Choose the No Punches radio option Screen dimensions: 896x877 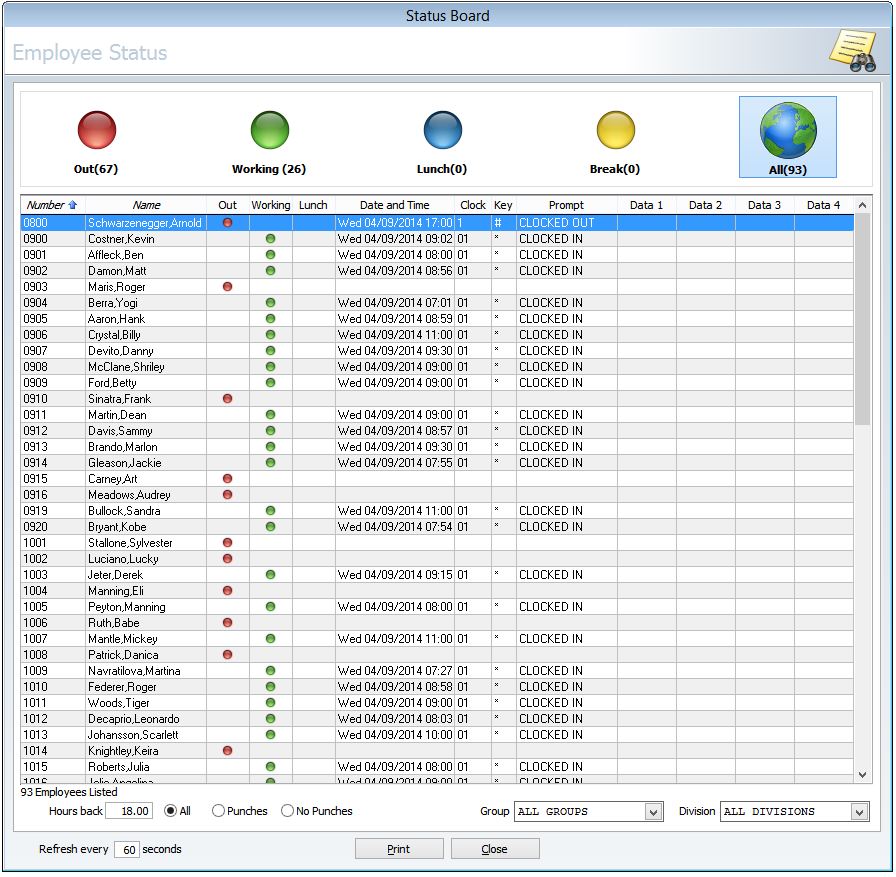(x=288, y=811)
